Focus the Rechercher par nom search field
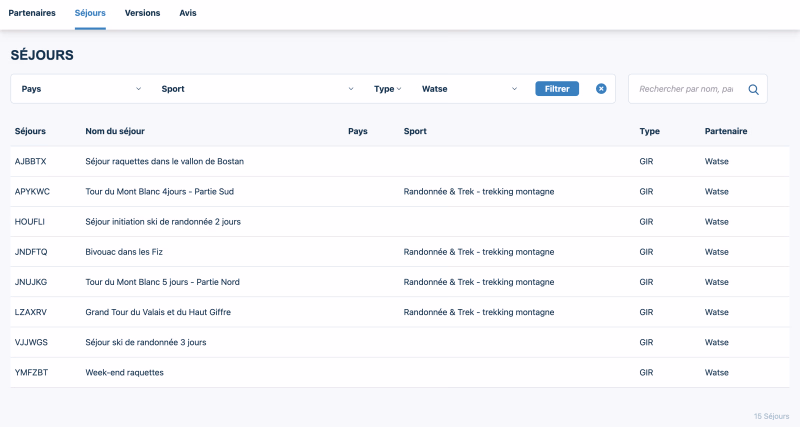Screen dimensions: 800x427 click(686, 89)
